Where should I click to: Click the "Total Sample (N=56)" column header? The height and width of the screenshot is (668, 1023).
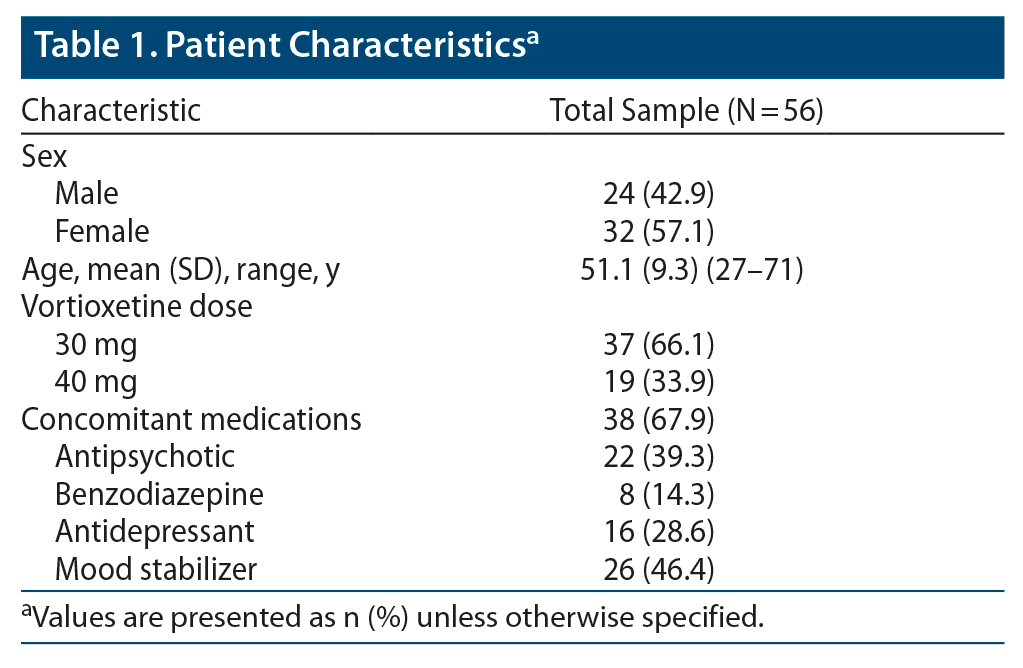(686, 110)
